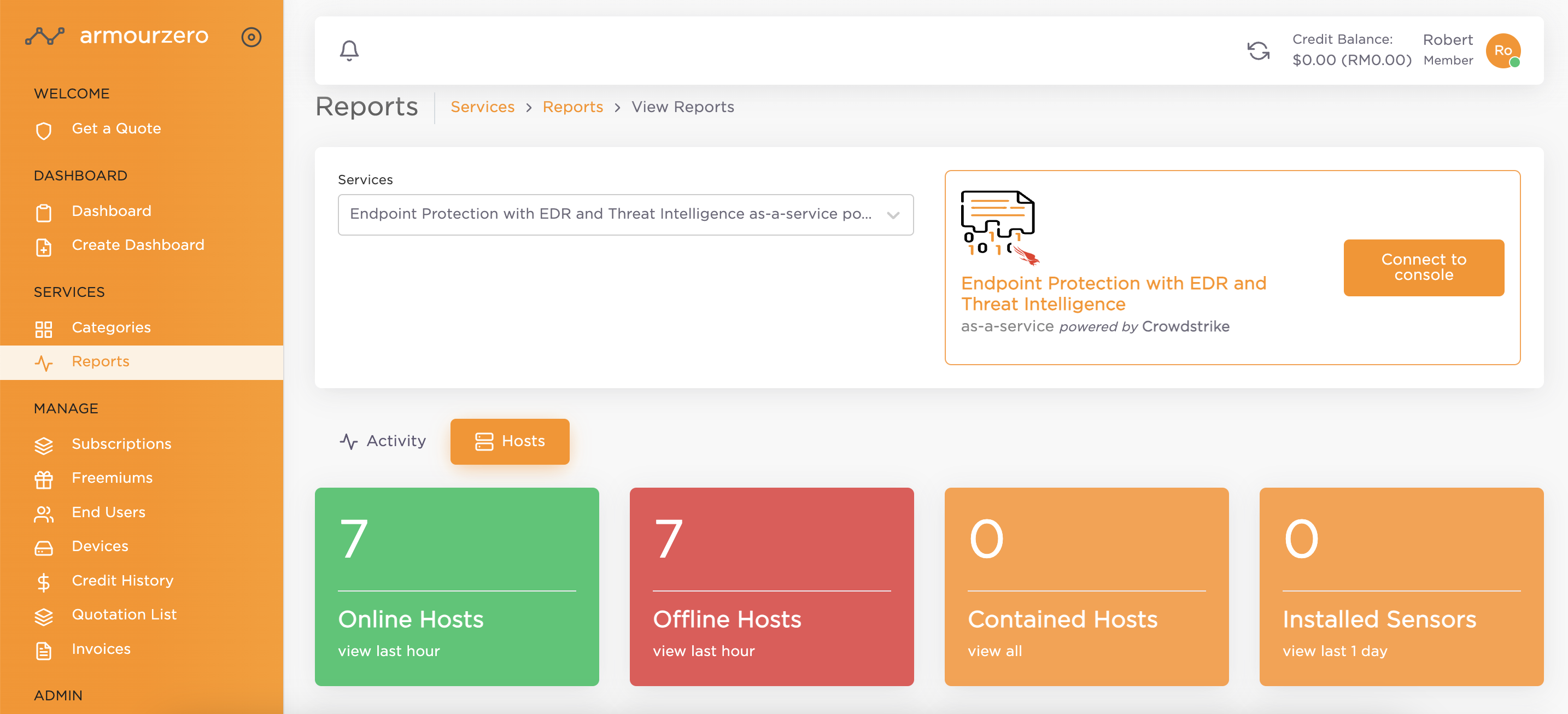The height and width of the screenshot is (714, 1568).
Task: Click the Credit History dollar icon
Action: point(44,583)
